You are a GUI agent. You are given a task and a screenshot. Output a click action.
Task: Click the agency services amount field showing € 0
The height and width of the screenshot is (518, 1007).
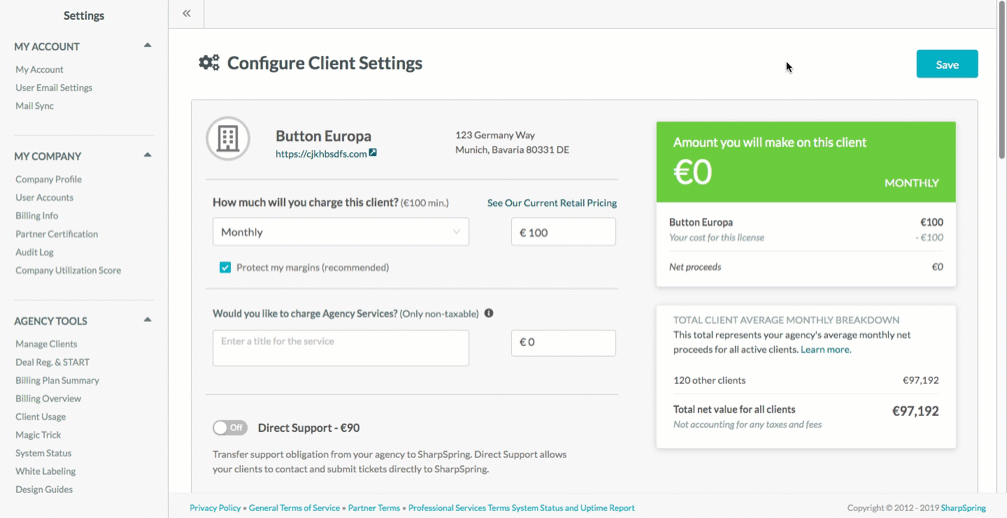(563, 343)
